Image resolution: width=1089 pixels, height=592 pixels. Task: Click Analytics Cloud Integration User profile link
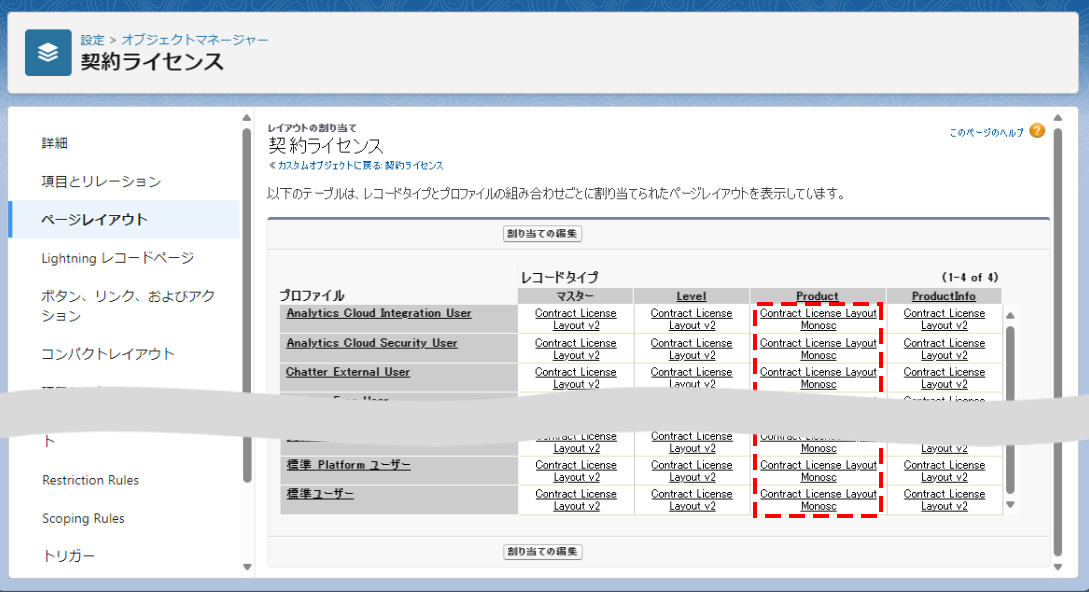378,313
